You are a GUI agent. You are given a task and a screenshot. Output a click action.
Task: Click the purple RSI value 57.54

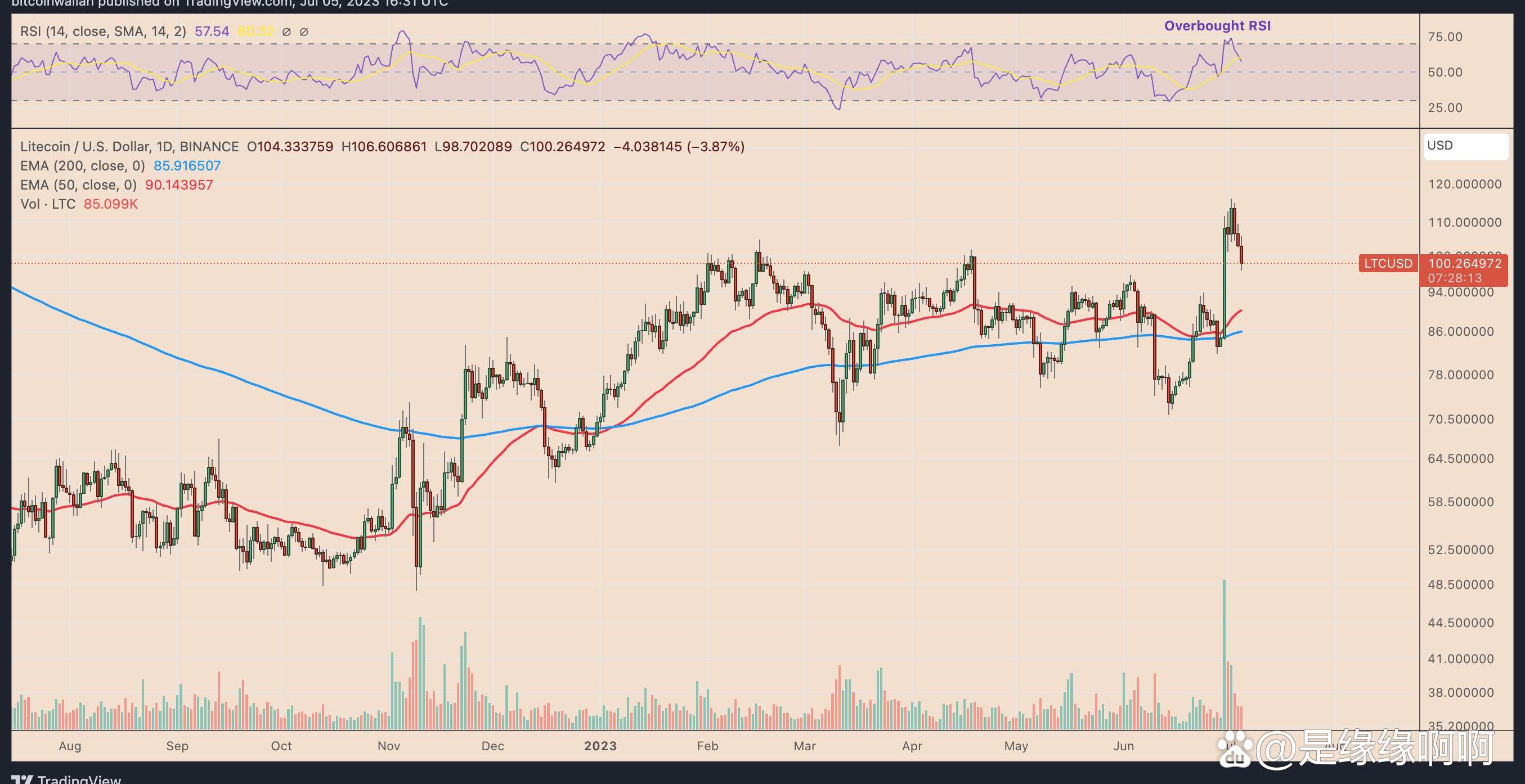point(212,31)
